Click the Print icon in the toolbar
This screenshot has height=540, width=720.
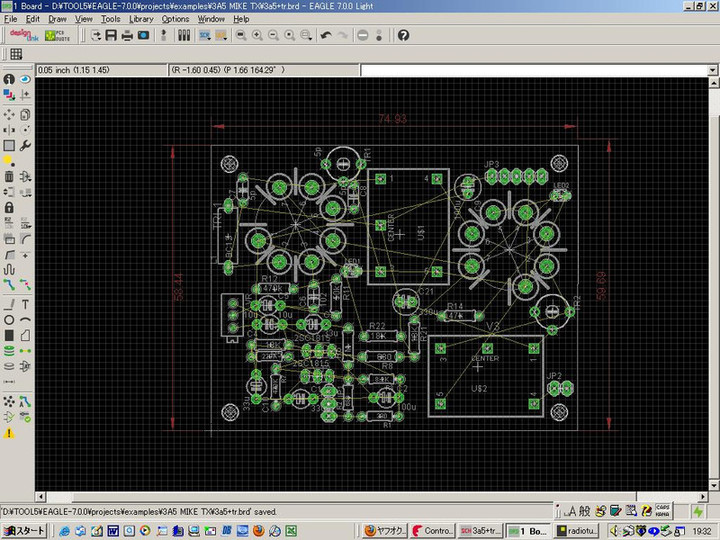tap(127, 35)
